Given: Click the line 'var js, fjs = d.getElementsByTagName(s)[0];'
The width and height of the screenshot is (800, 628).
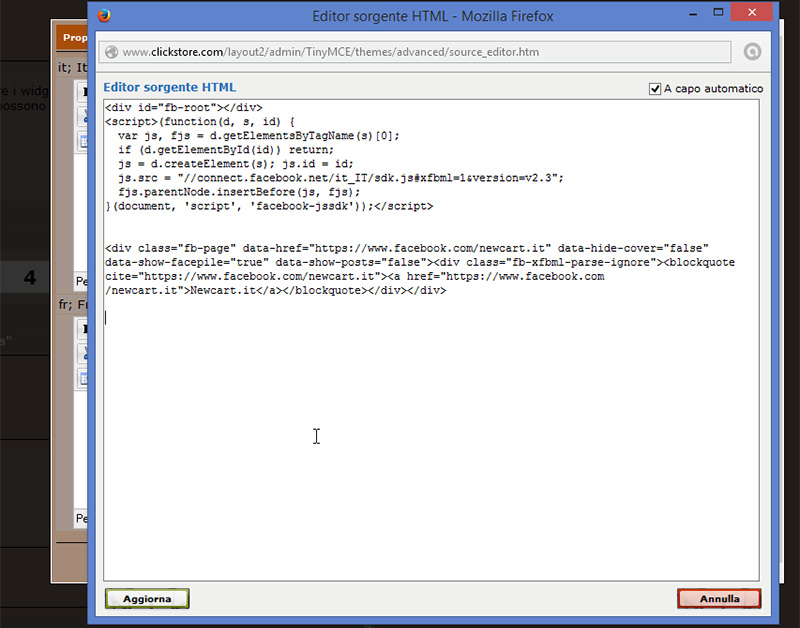Looking at the screenshot, I should pos(259,136).
